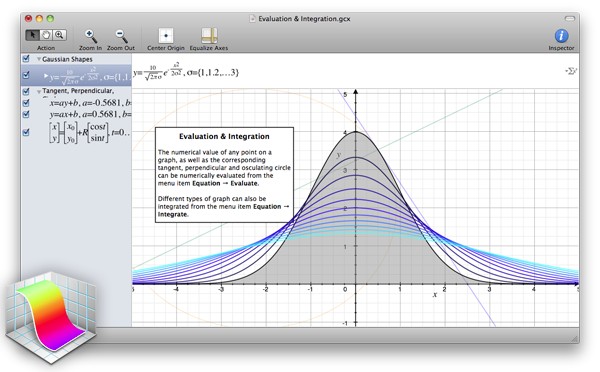Toggle checkbox for the circle matrix equation
Image resolution: width=600 pixels, height=372 pixels.
26,132
